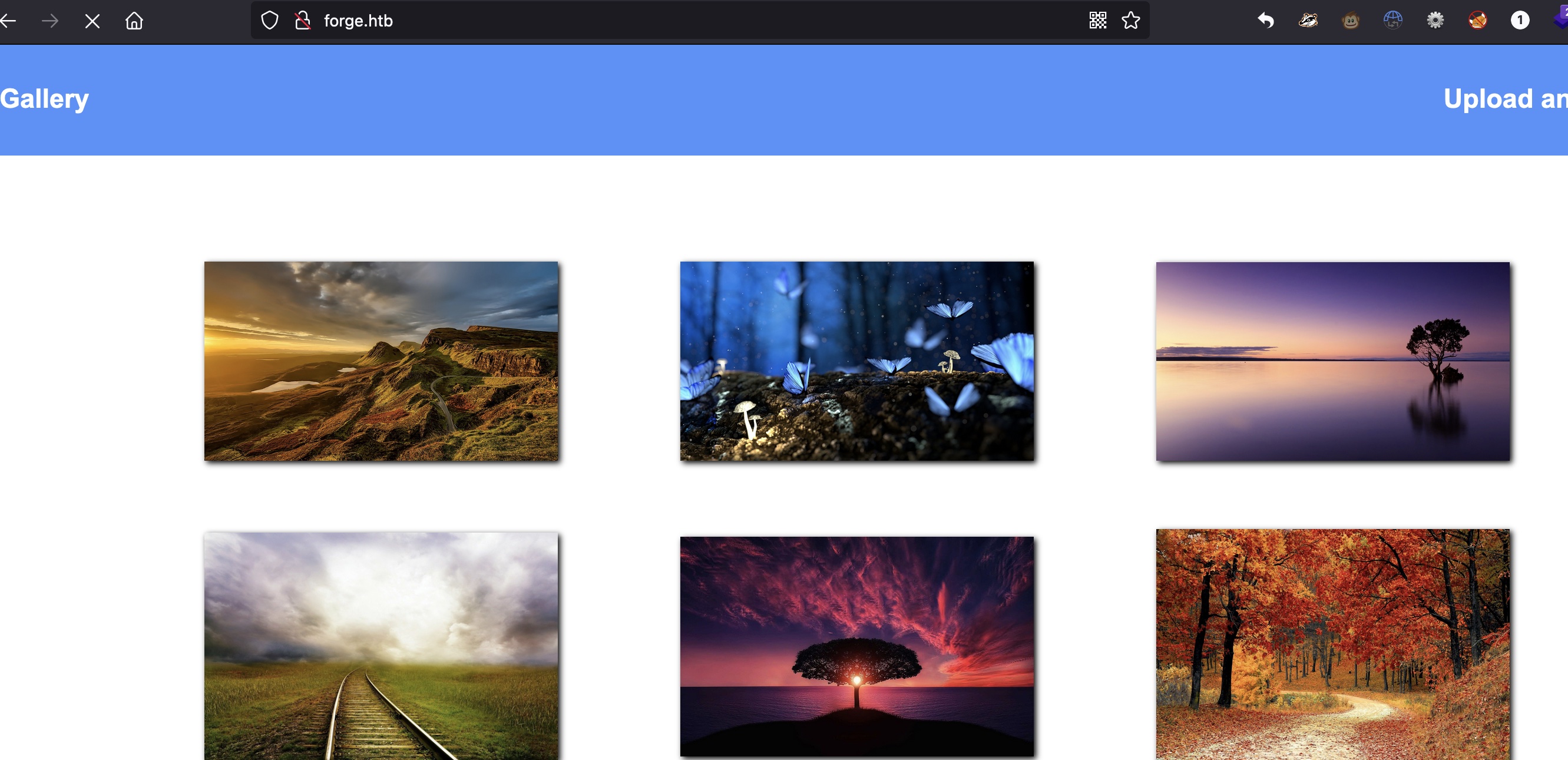Stop the page from loading
Screen dimensions: 1568x760
92,22
